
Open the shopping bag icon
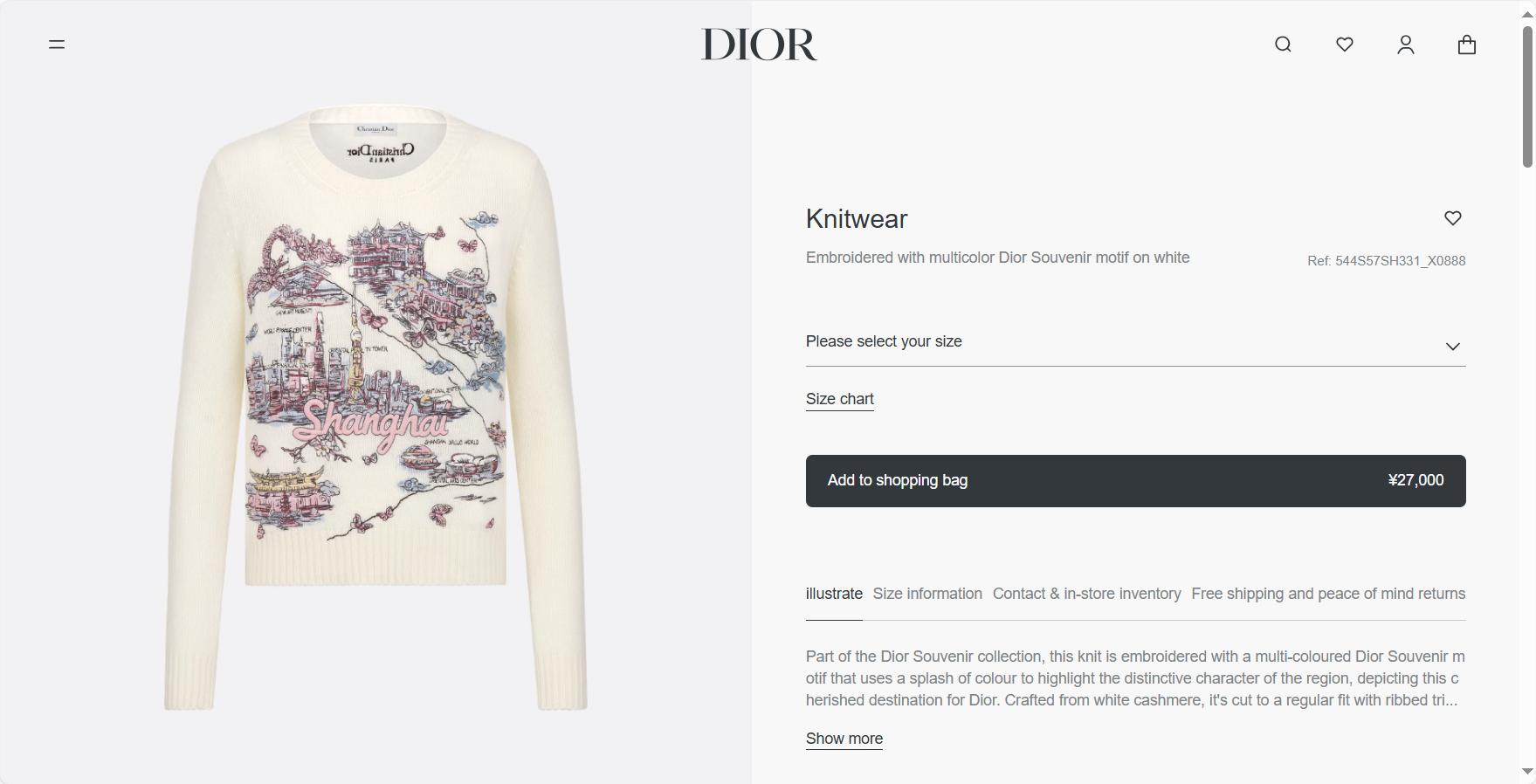[1467, 45]
